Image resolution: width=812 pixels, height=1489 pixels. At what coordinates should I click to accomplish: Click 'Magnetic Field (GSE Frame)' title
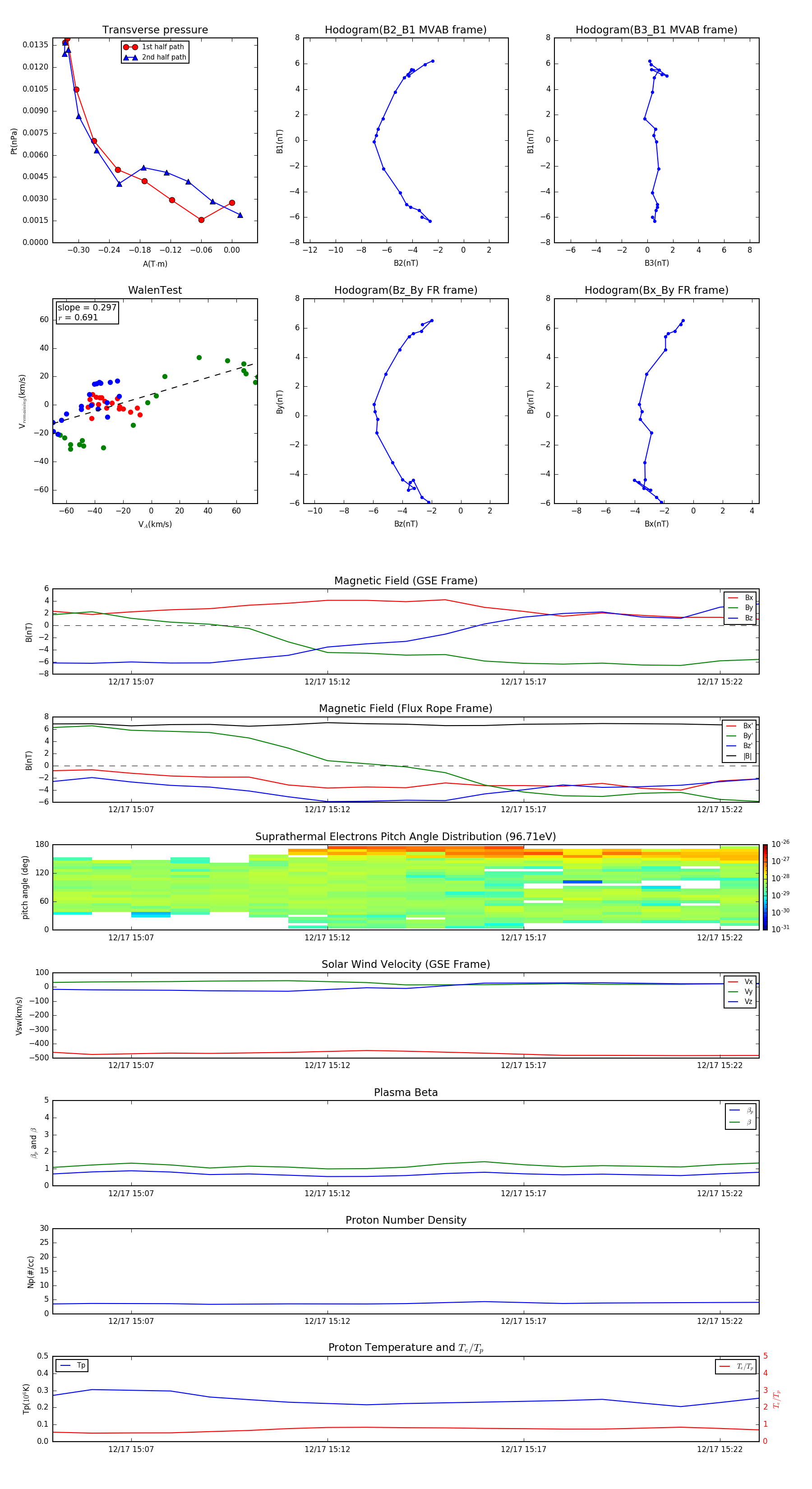[x=406, y=581]
